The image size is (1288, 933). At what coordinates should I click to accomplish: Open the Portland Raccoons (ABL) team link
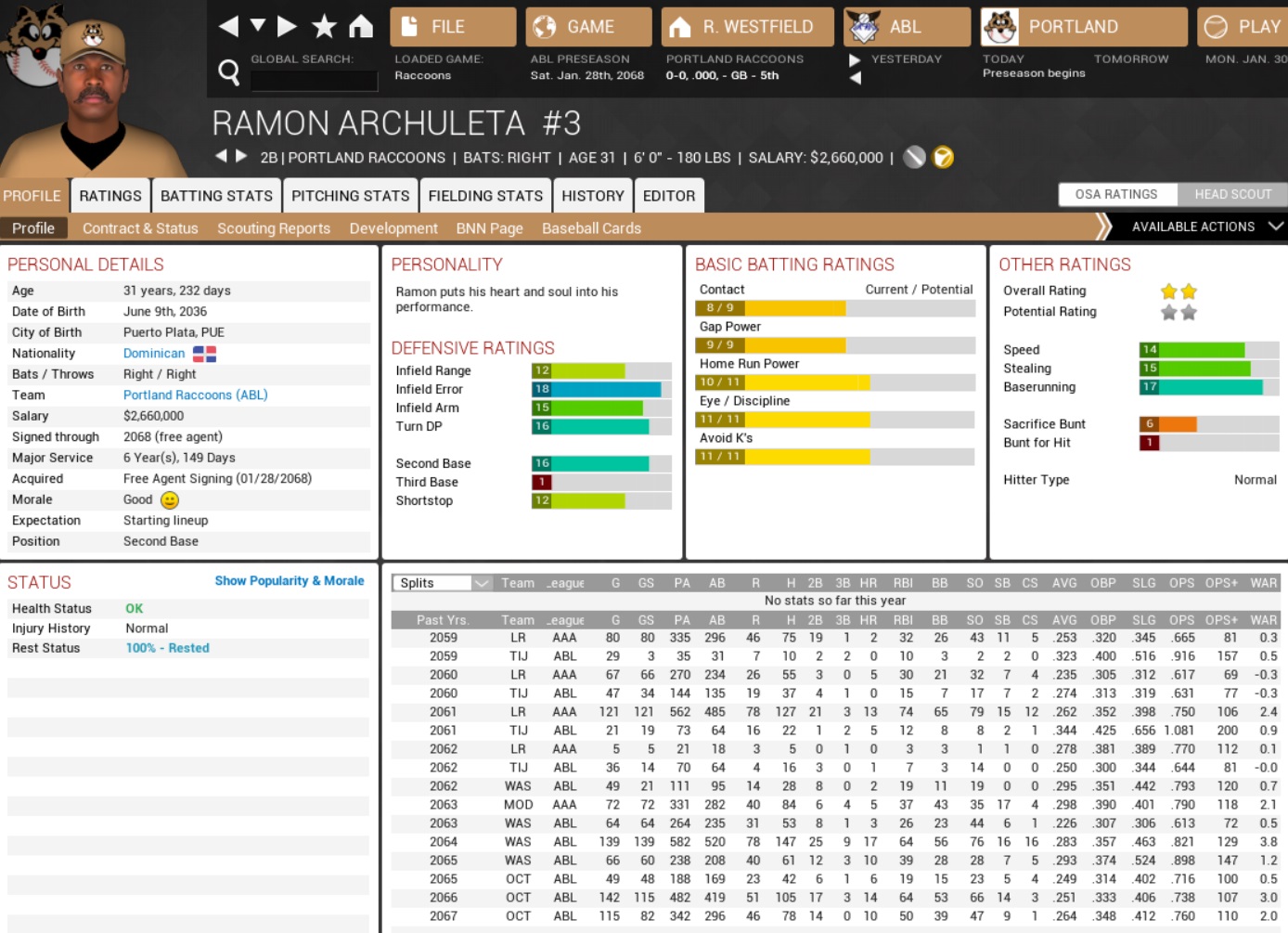coord(196,395)
